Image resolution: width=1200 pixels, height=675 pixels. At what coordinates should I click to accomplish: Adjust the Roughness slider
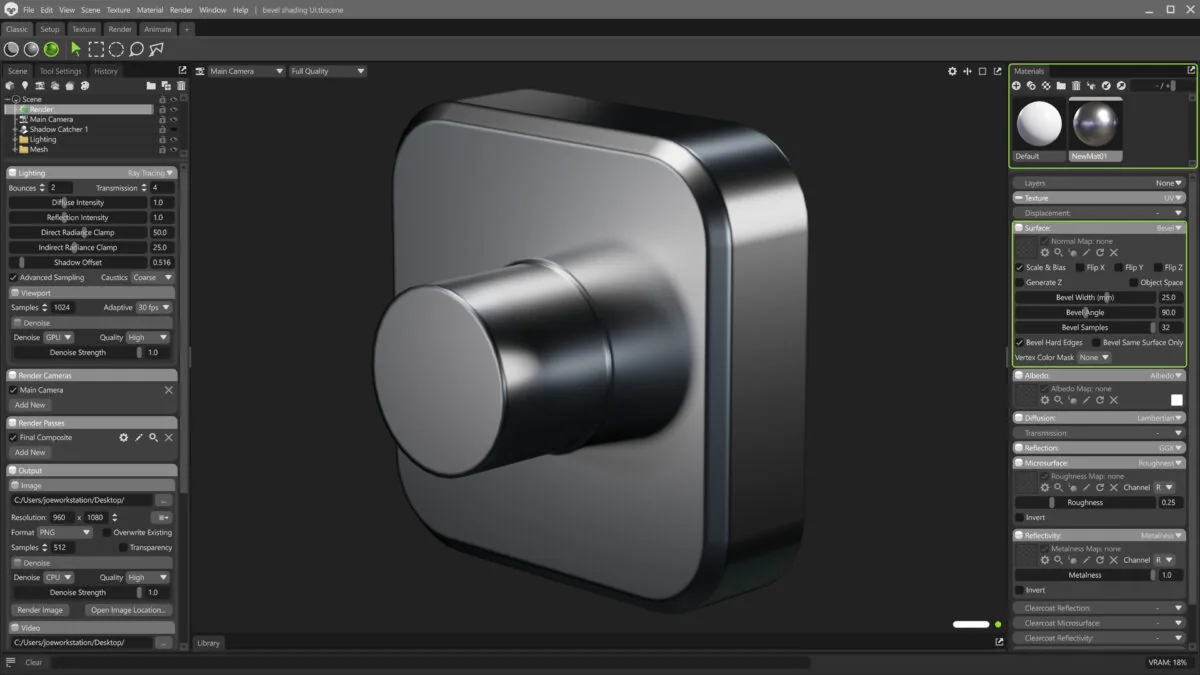pyautogui.click(x=1085, y=503)
